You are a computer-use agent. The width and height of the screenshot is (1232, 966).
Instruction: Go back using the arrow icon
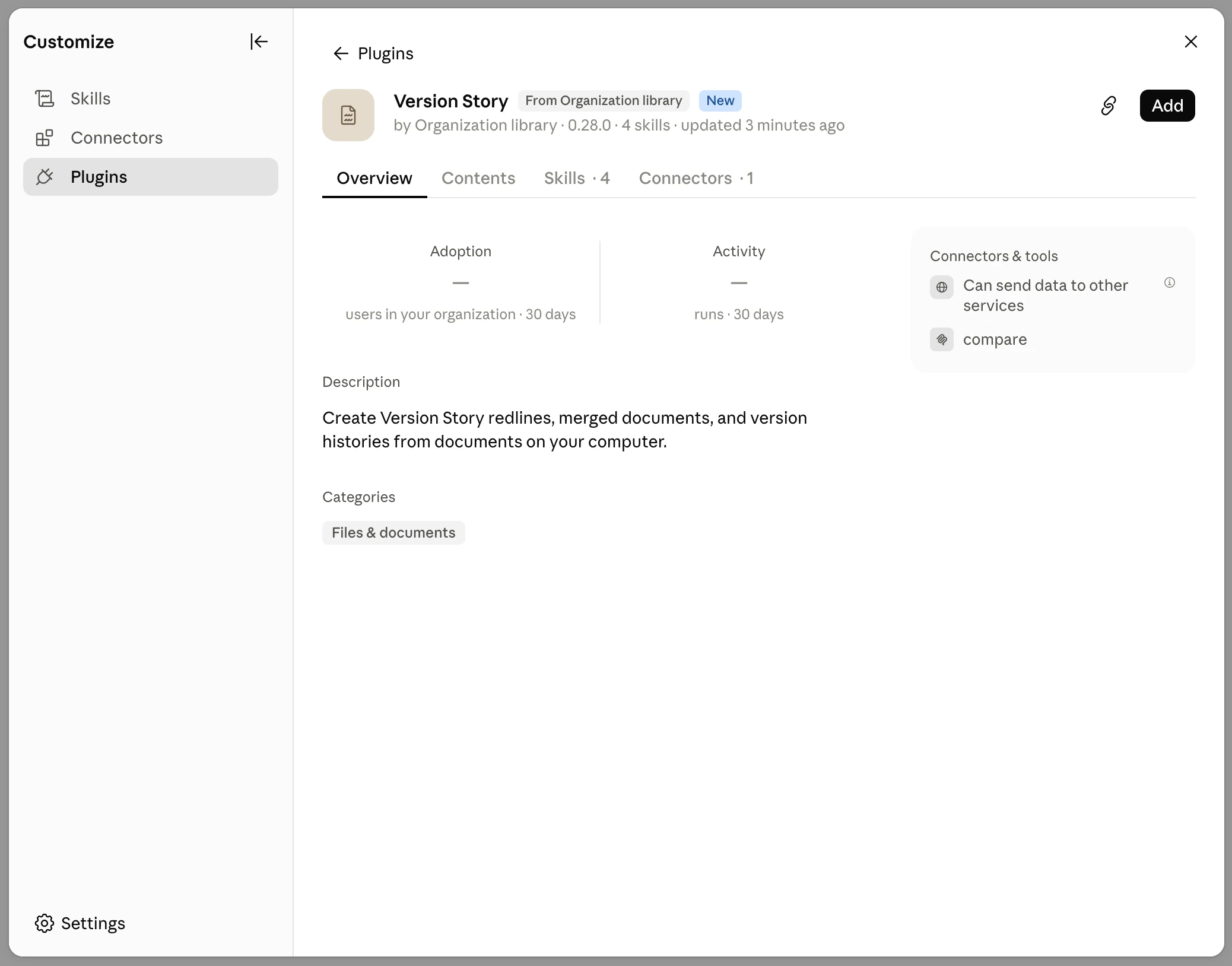341,53
